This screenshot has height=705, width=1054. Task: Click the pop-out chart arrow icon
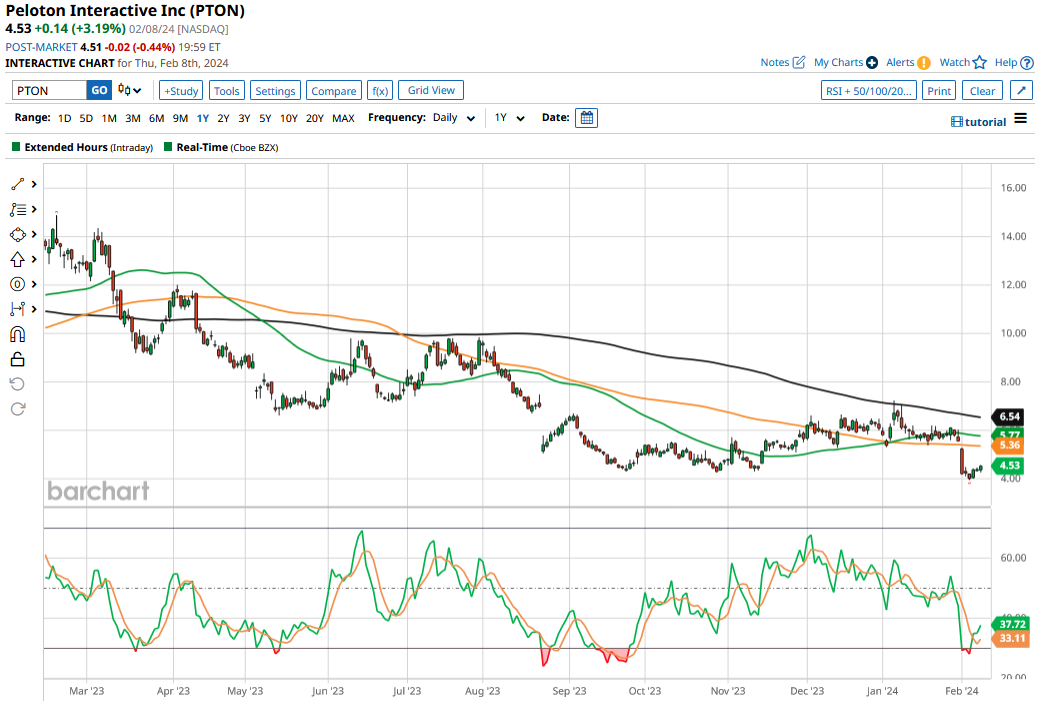pyautogui.click(x=1021, y=91)
